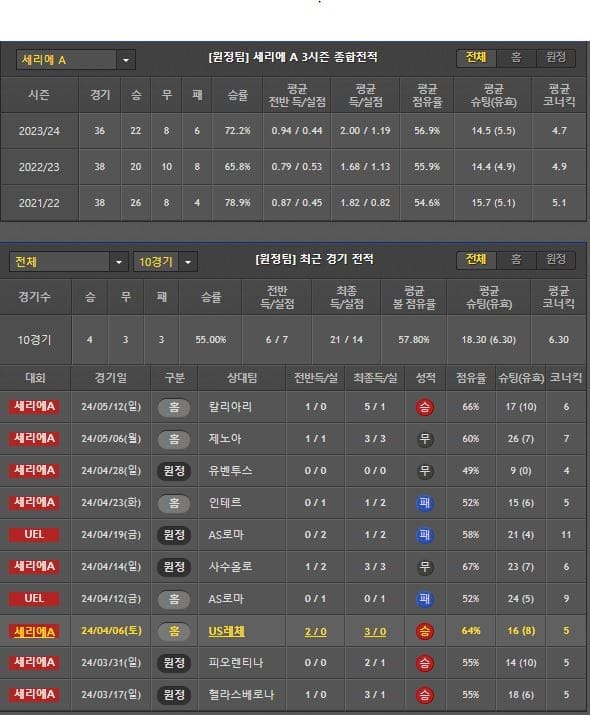Screen dimensions: 590x715
Task: Open the 세리에 A league dropdown
Action: tap(76, 60)
